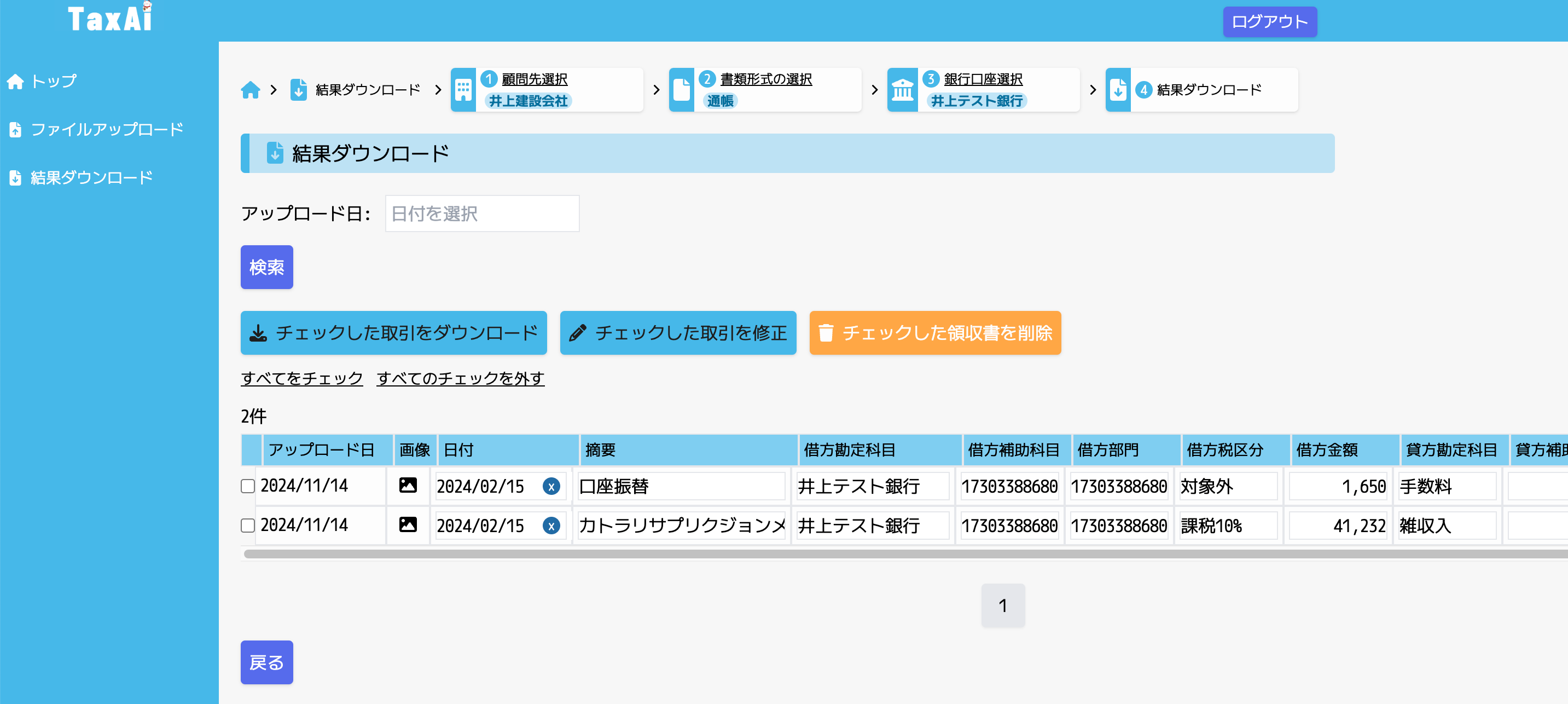Open トップ in the sidebar
The width and height of the screenshot is (1568, 704).
[54, 81]
